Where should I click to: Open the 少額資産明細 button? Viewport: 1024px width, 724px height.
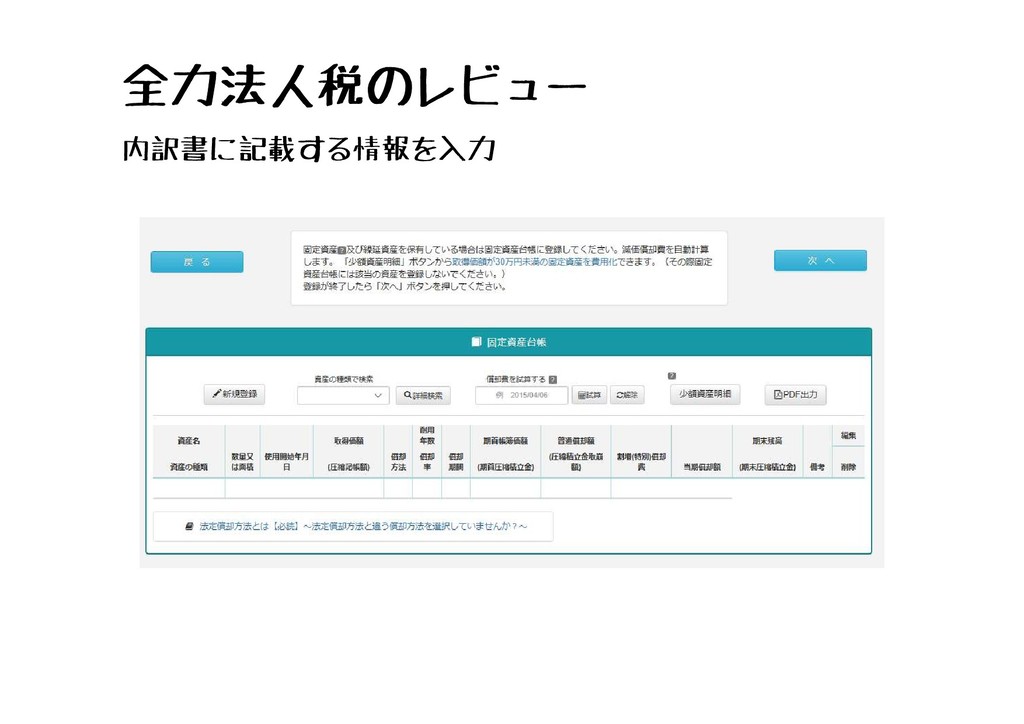click(705, 394)
